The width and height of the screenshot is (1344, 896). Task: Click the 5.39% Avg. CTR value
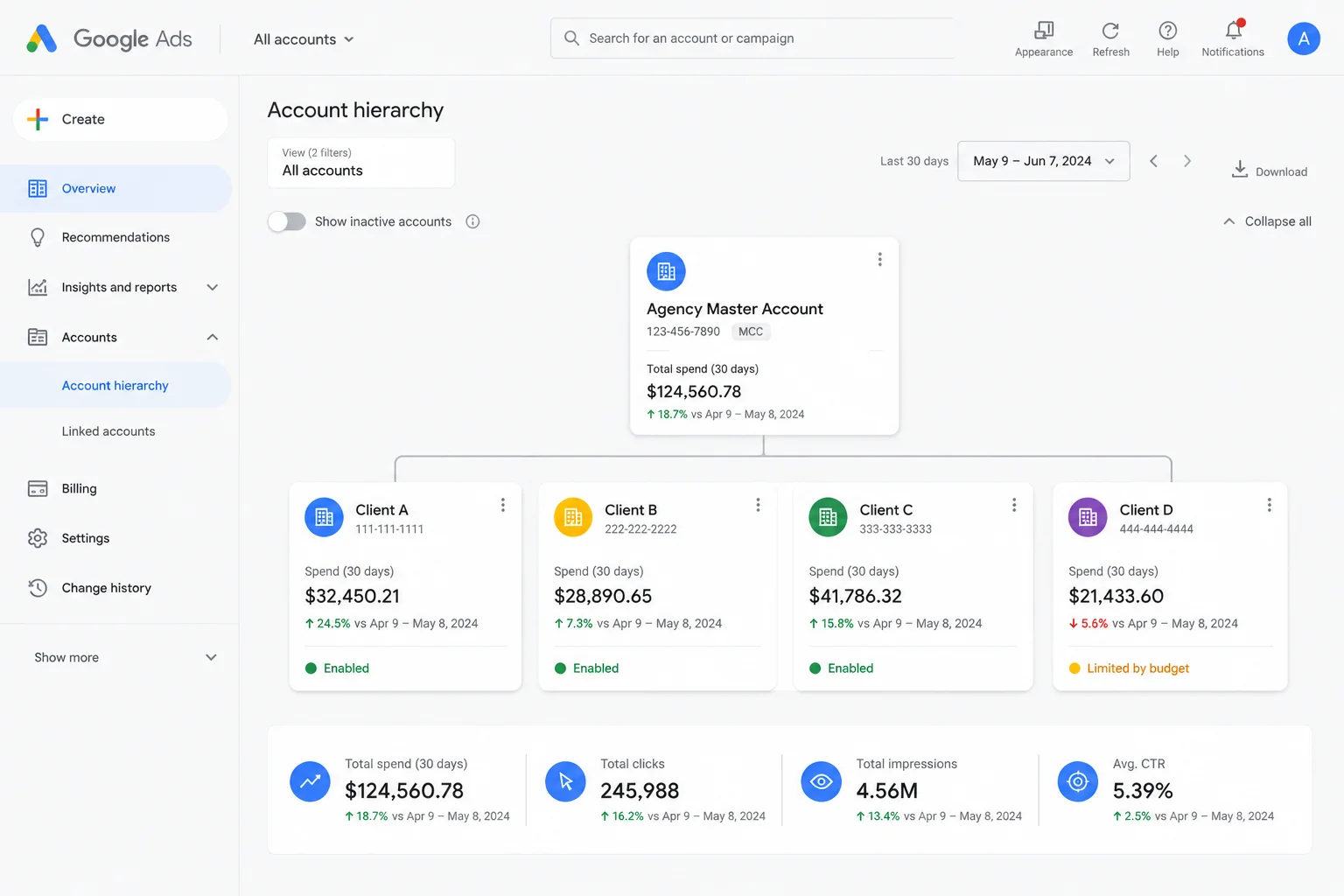(1143, 791)
